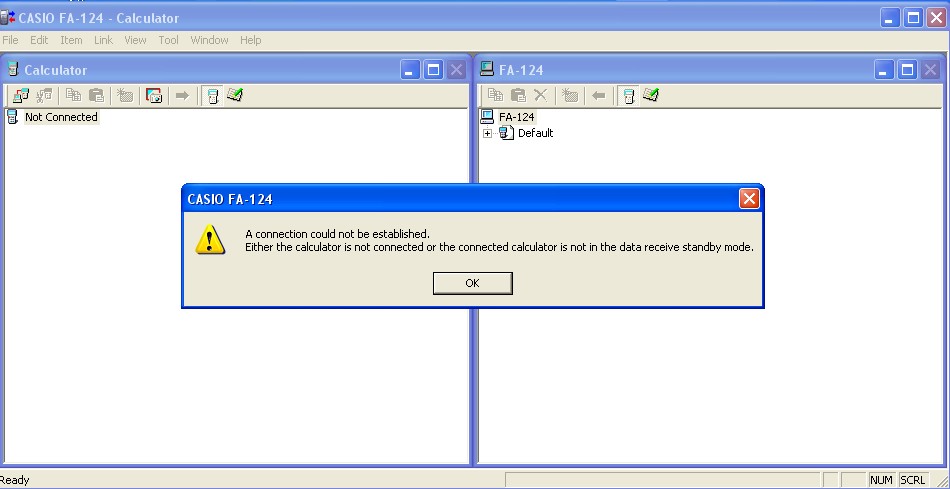Click the right arrow transfer icon
The height and width of the screenshot is (489, 950).
[x=182, y=95]
